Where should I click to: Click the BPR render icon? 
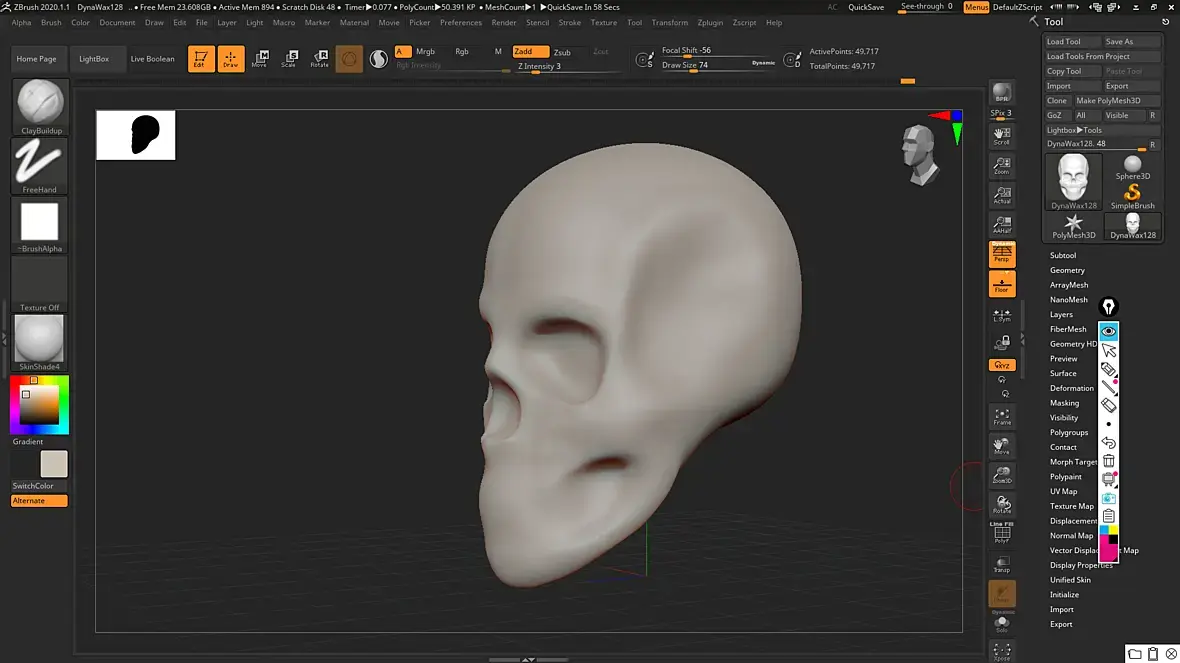pyautogui.click(x=1001, y=93)
